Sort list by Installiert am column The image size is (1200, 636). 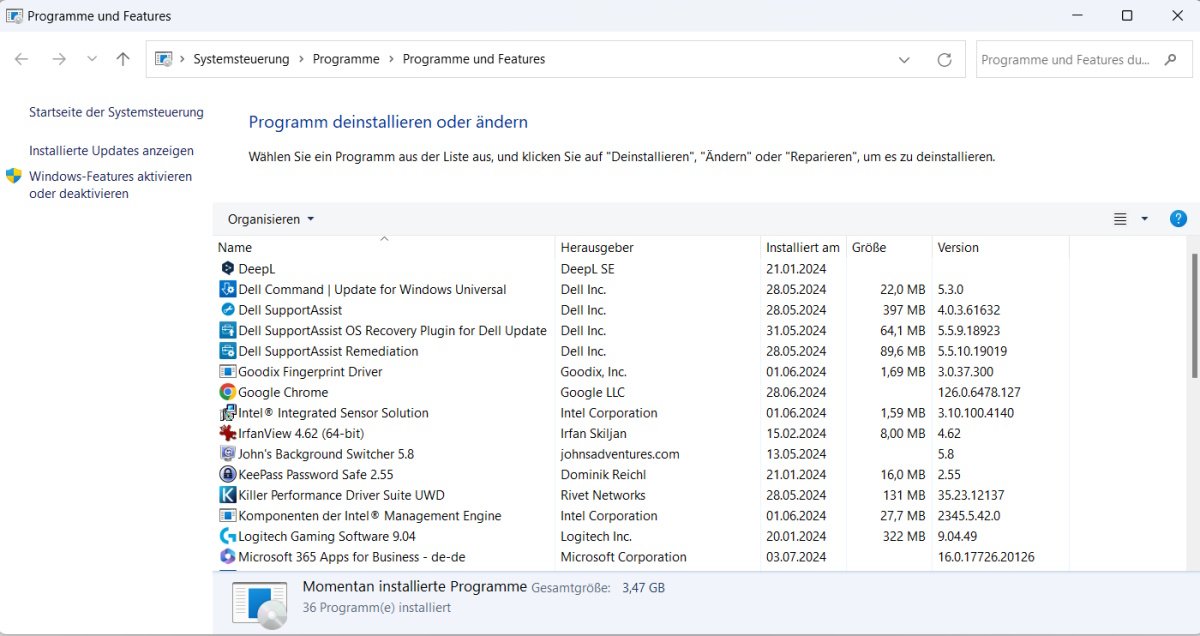802,247
